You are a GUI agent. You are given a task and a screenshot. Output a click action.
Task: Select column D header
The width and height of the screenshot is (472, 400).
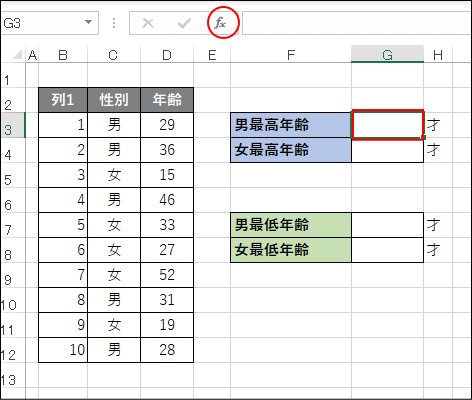tap(167, 55)
